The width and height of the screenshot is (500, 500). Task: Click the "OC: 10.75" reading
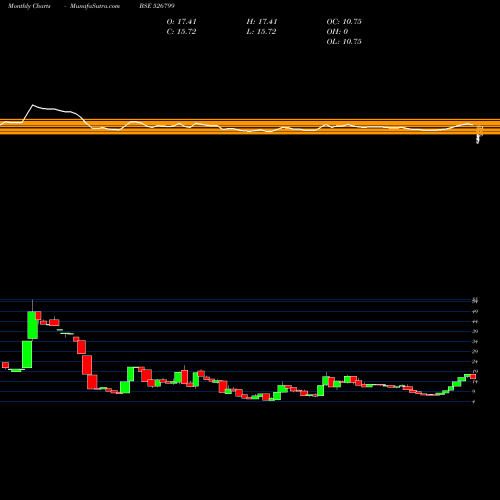(x=344, y=22)
